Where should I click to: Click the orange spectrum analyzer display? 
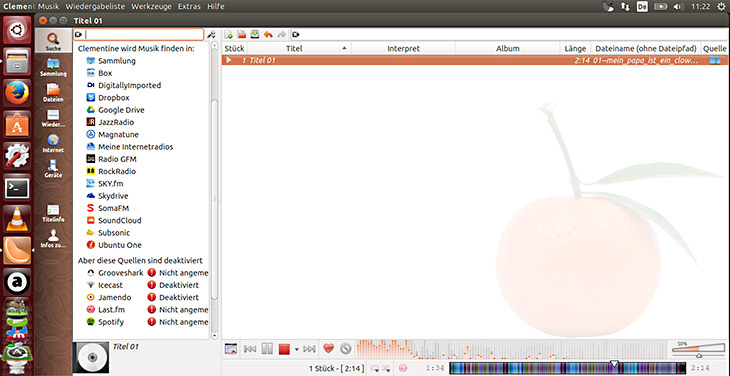point(512,349)
